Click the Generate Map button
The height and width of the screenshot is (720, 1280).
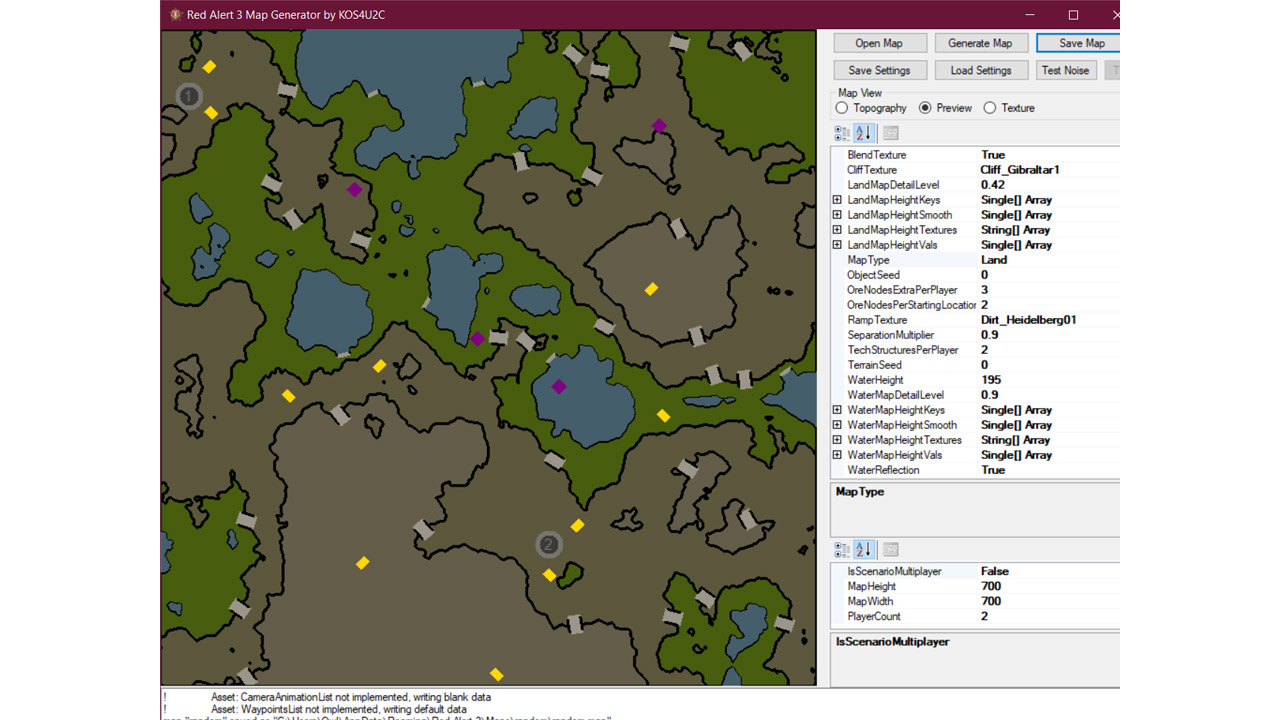coord(980,43)
